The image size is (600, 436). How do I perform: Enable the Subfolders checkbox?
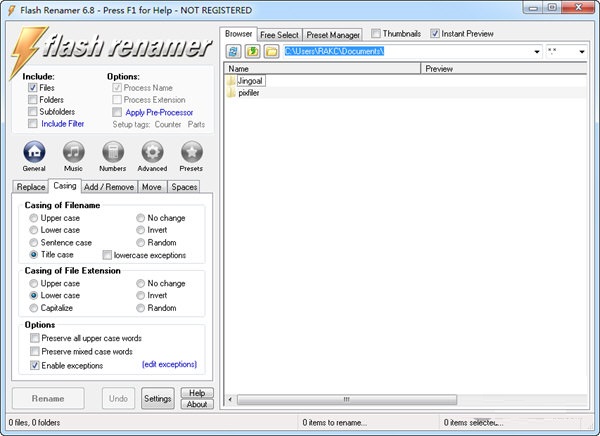(x=33, y=111)
